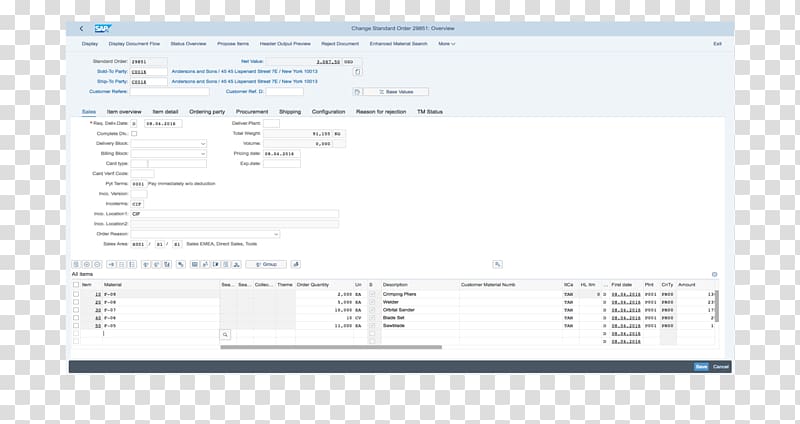The height and width of the screenshot is (424, 800).
Task: Click the deselect-all rows icon in the item toolbar
Action: pyautogui.click(x=132, y=264)
